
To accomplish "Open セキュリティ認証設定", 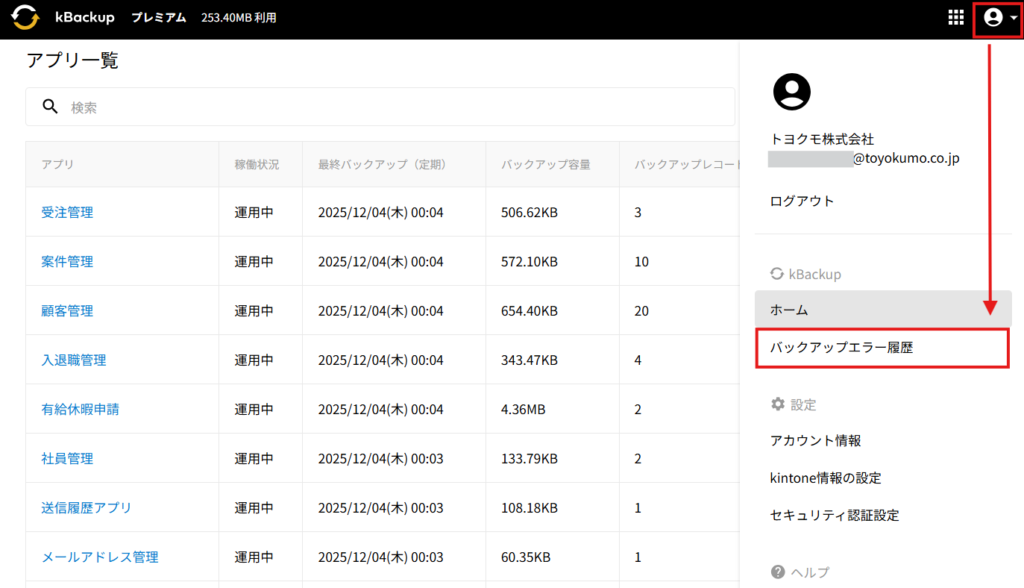I will click(834, 515).
